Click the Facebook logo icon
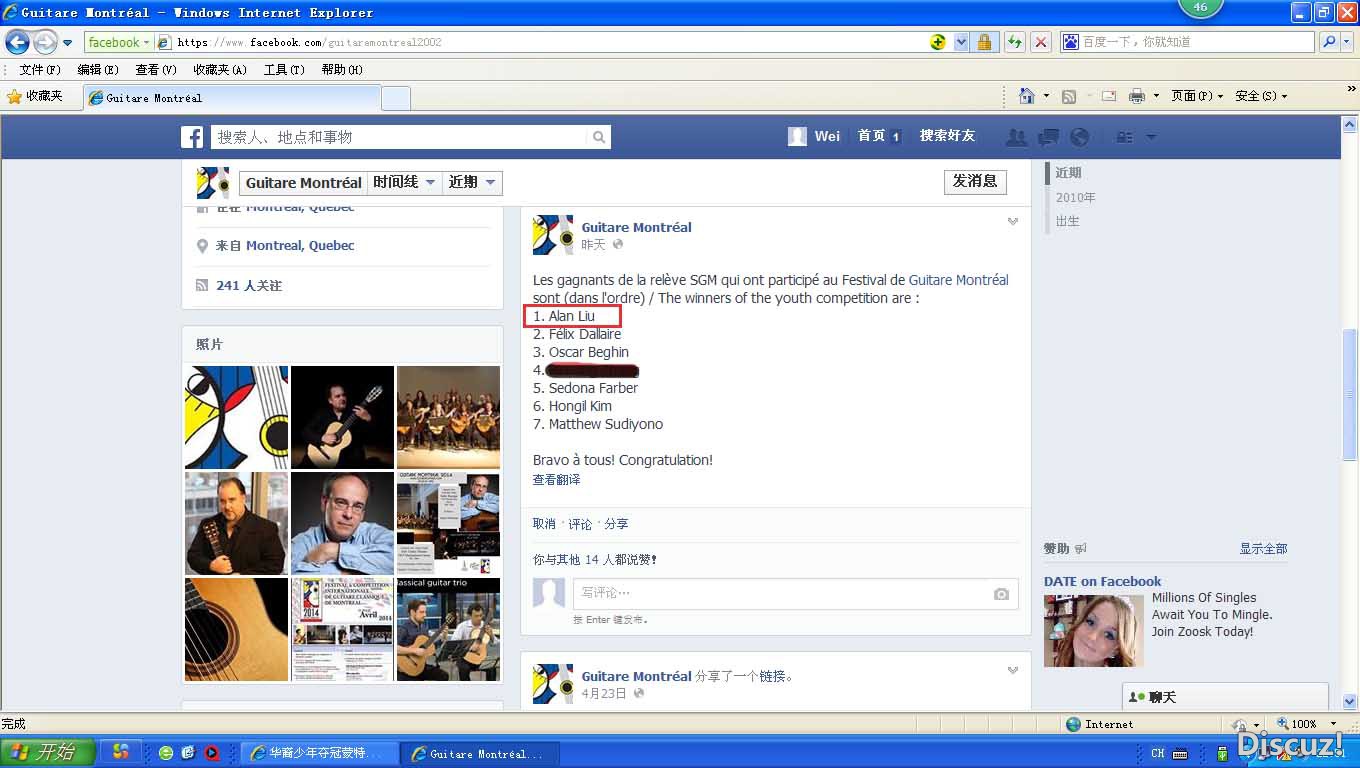The image size is (1360, 768). [x=192, y=137]
